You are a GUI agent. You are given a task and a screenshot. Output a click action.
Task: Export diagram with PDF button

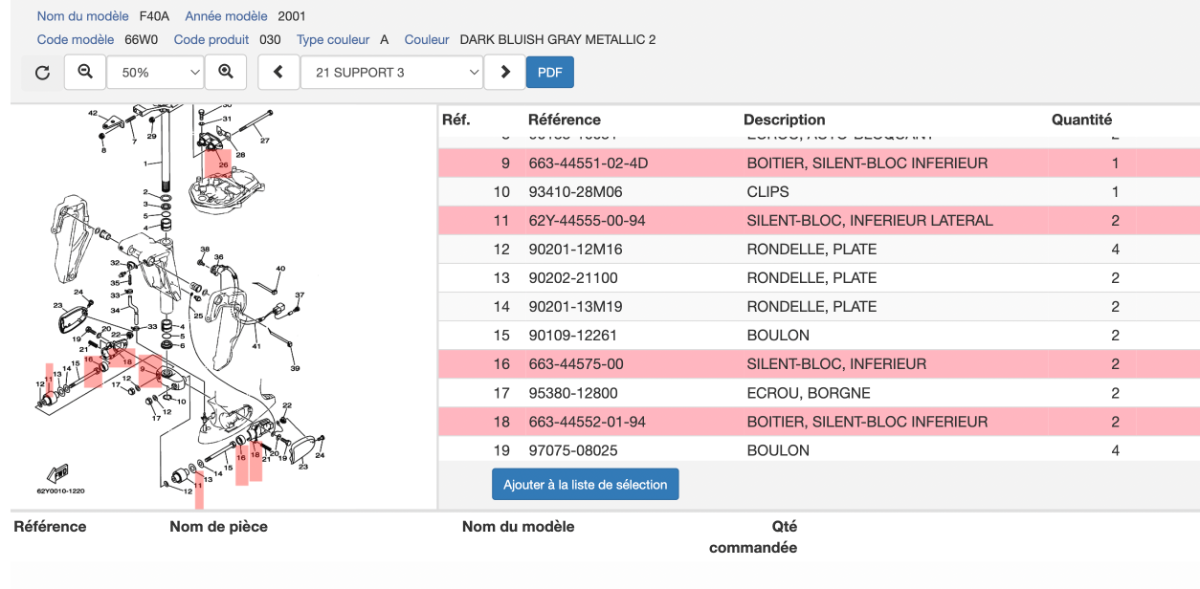(x=550, y=72)
